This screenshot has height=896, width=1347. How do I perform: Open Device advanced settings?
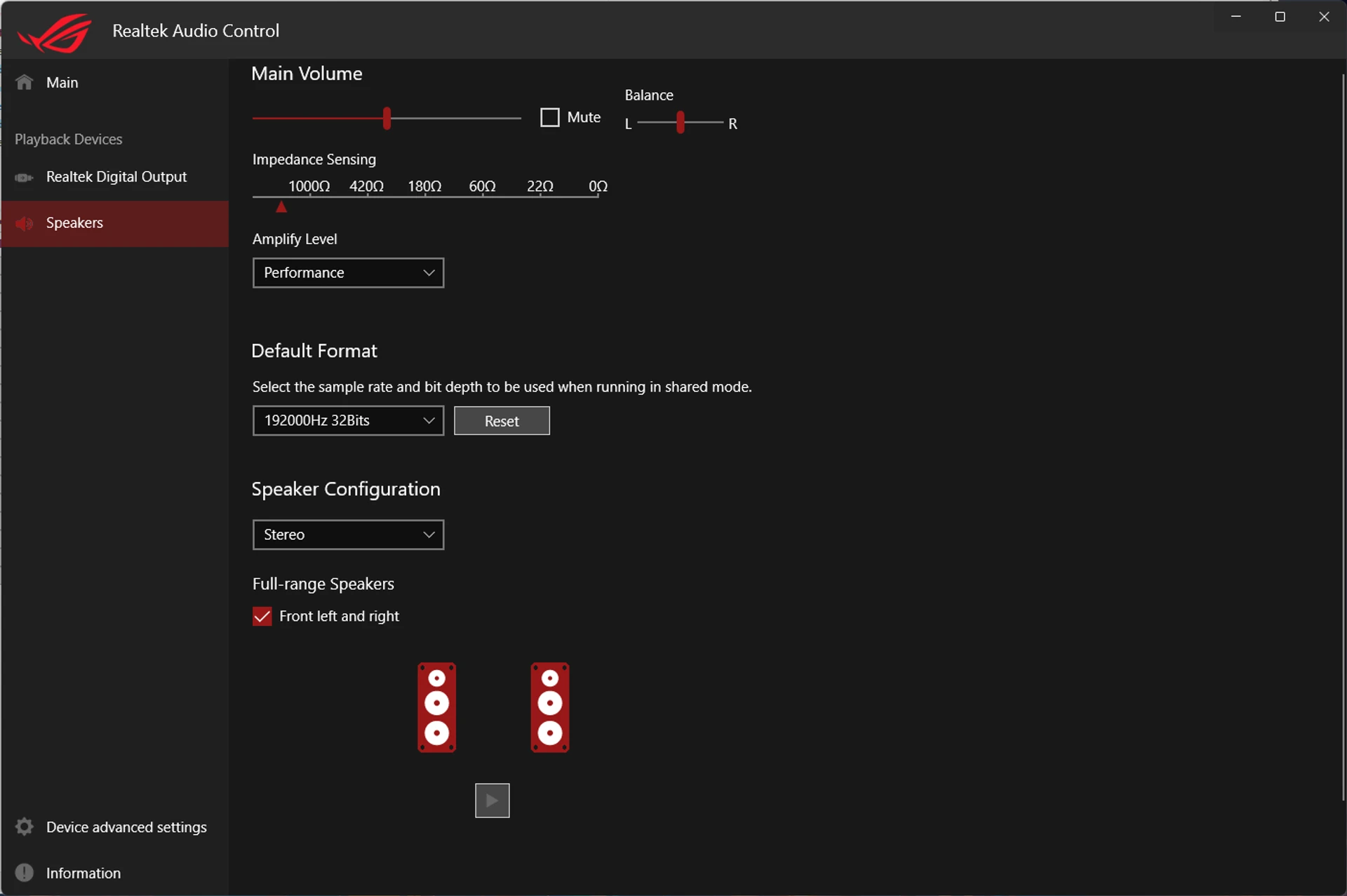coord(114,827)
